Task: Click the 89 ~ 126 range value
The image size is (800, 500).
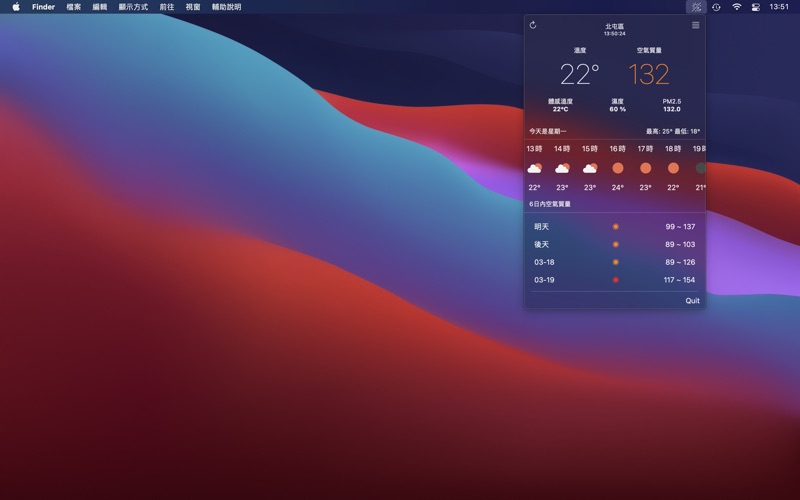Action: [680, 262]
